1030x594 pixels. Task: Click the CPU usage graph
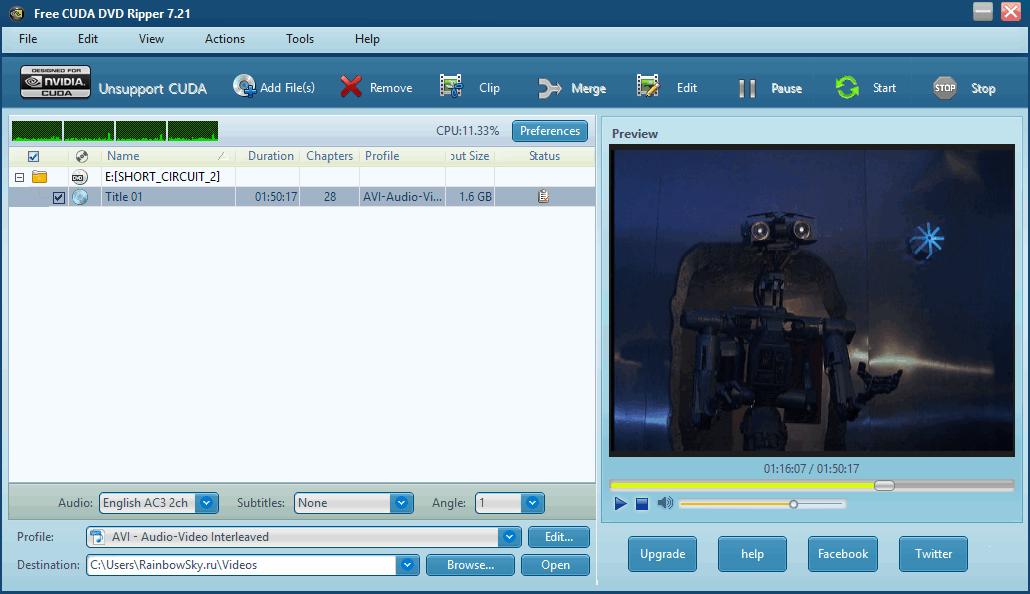(x=115, y=131)
